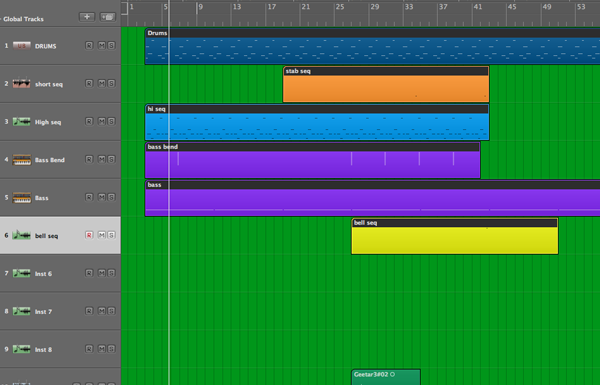This screenshot has width=600, height=385.
Task: Click bar 53 in the ruler
Action: (581, 7)
